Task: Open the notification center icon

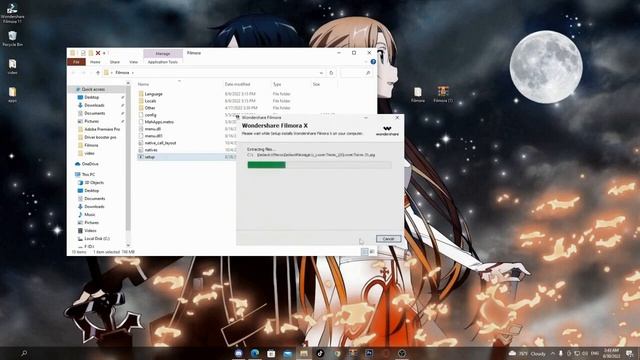Action: [x=630, y=353]
